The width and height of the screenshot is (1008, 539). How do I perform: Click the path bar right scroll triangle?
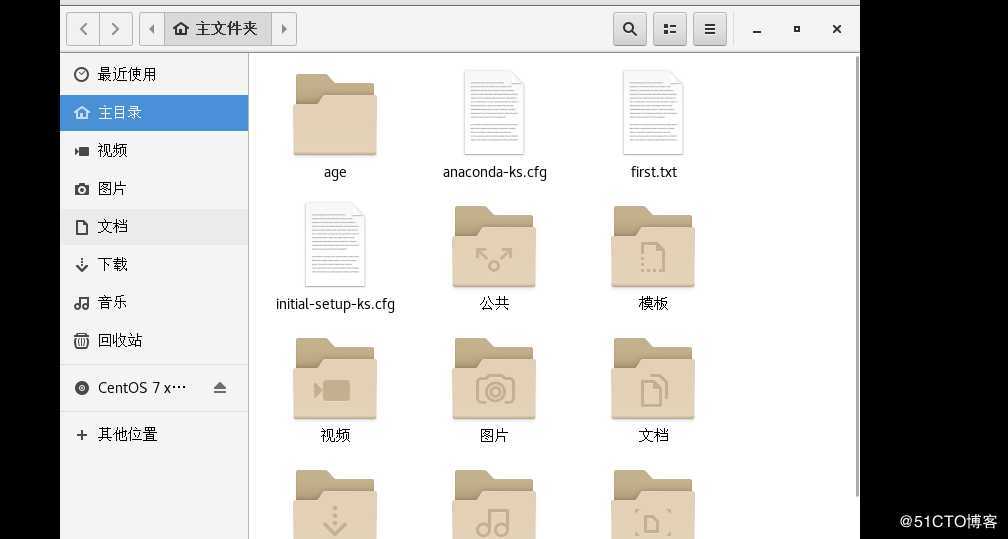(x=284, y=29)
